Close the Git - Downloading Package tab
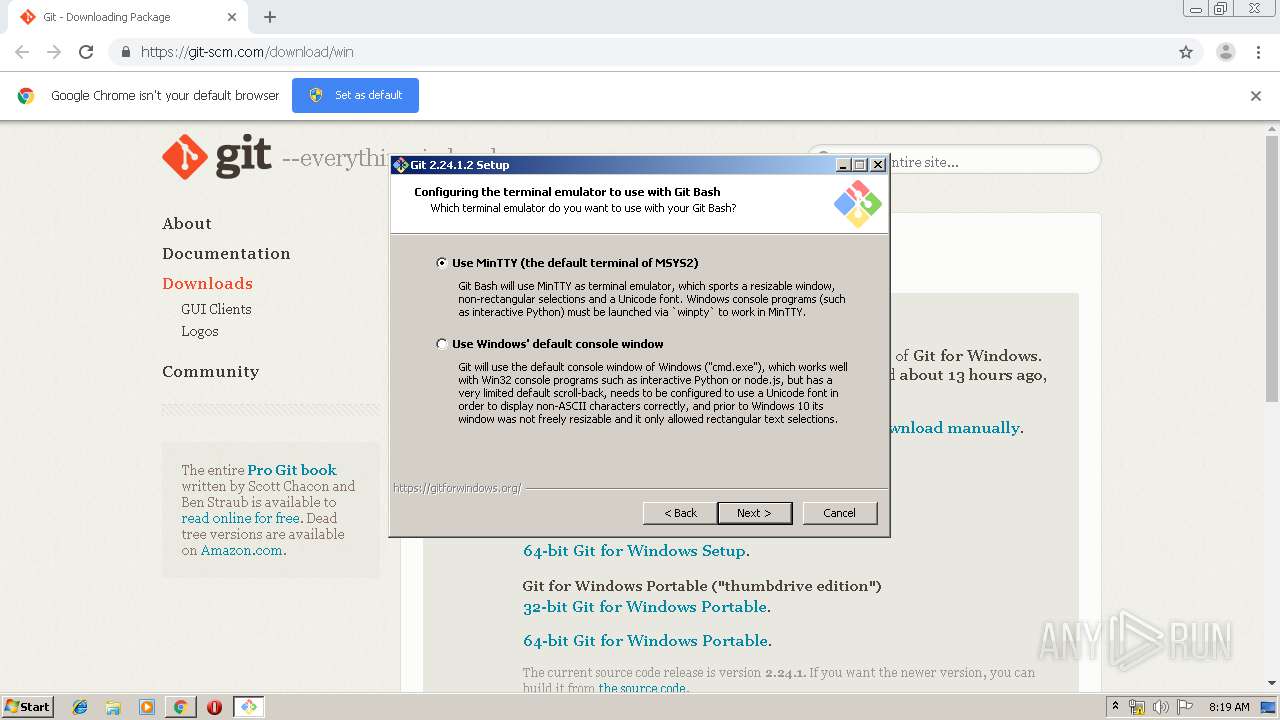 (232, 17)
